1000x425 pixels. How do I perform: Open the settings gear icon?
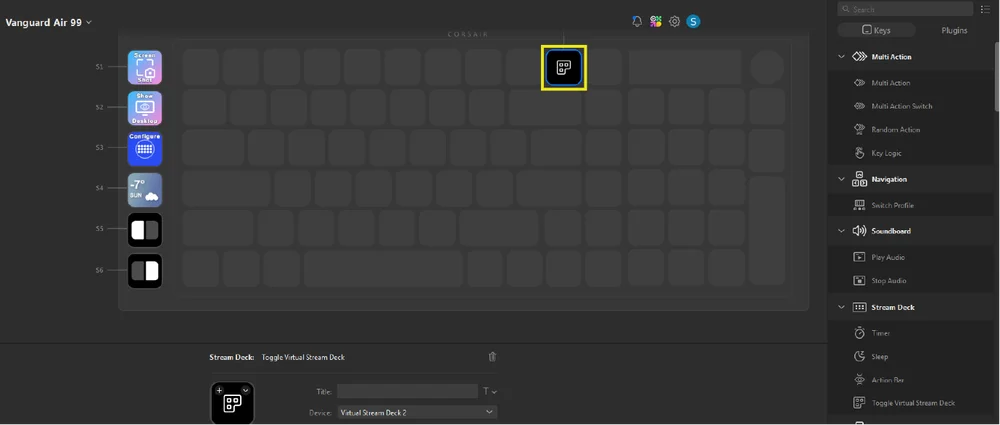click(675, 21)
